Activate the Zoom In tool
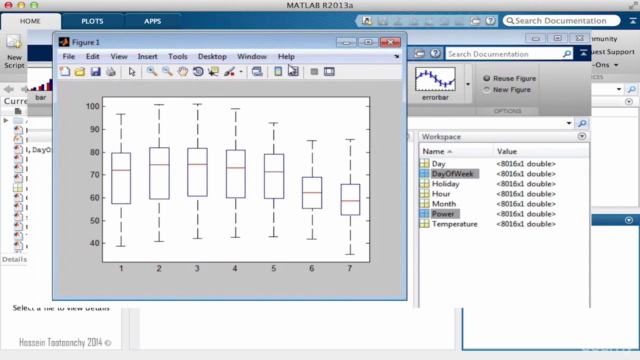This screenshot has width=640, height=360. [x=152, y=72]
